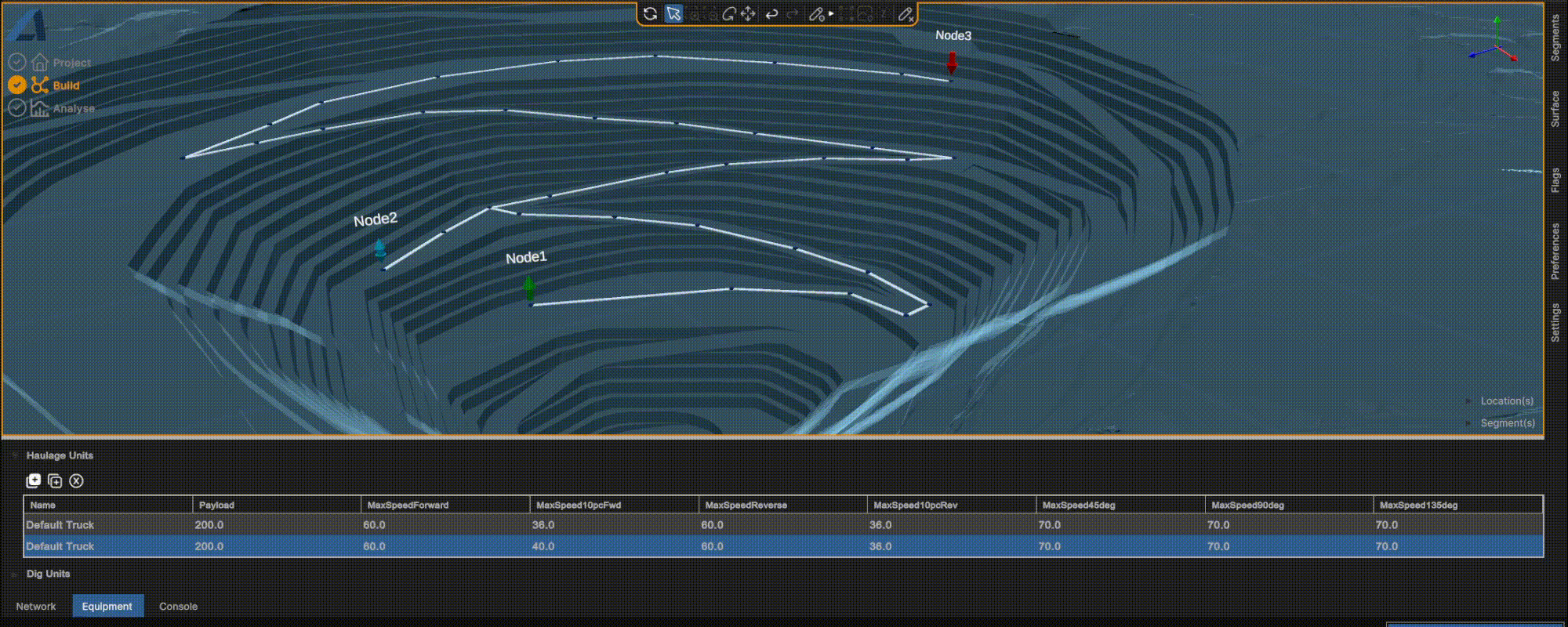Click the Analyse chart icon

(40, 108)
